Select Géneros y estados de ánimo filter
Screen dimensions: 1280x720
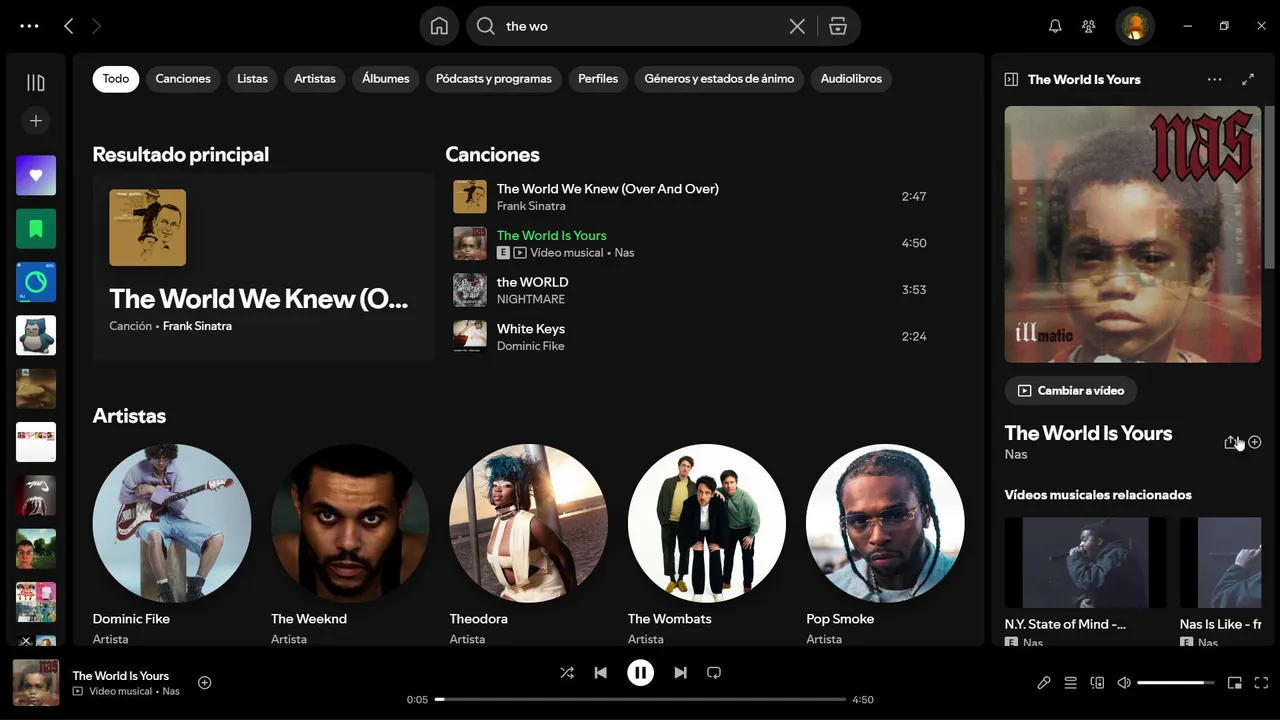pyautogui.click(x=719, y=79)
